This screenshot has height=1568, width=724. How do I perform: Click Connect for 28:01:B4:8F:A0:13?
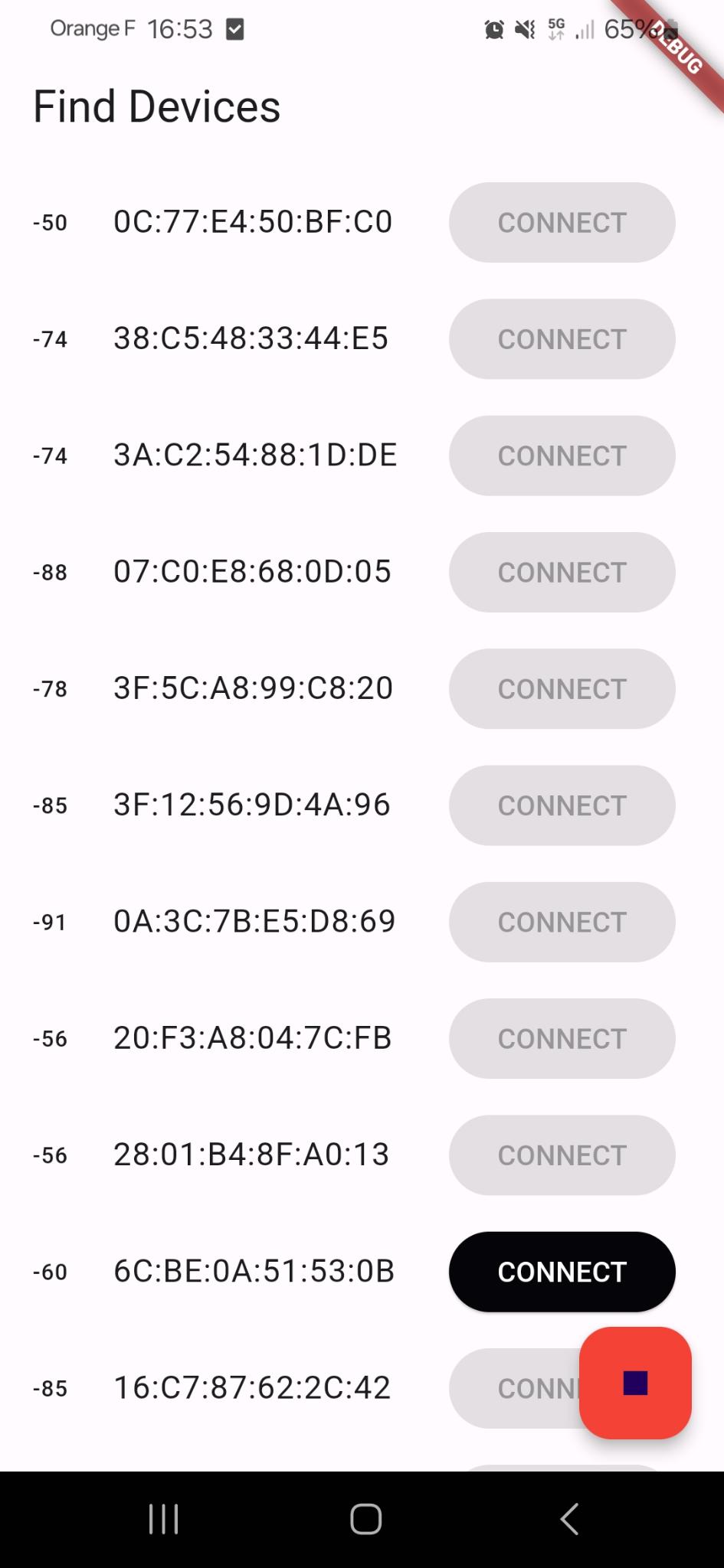(x=562, y=1155)
